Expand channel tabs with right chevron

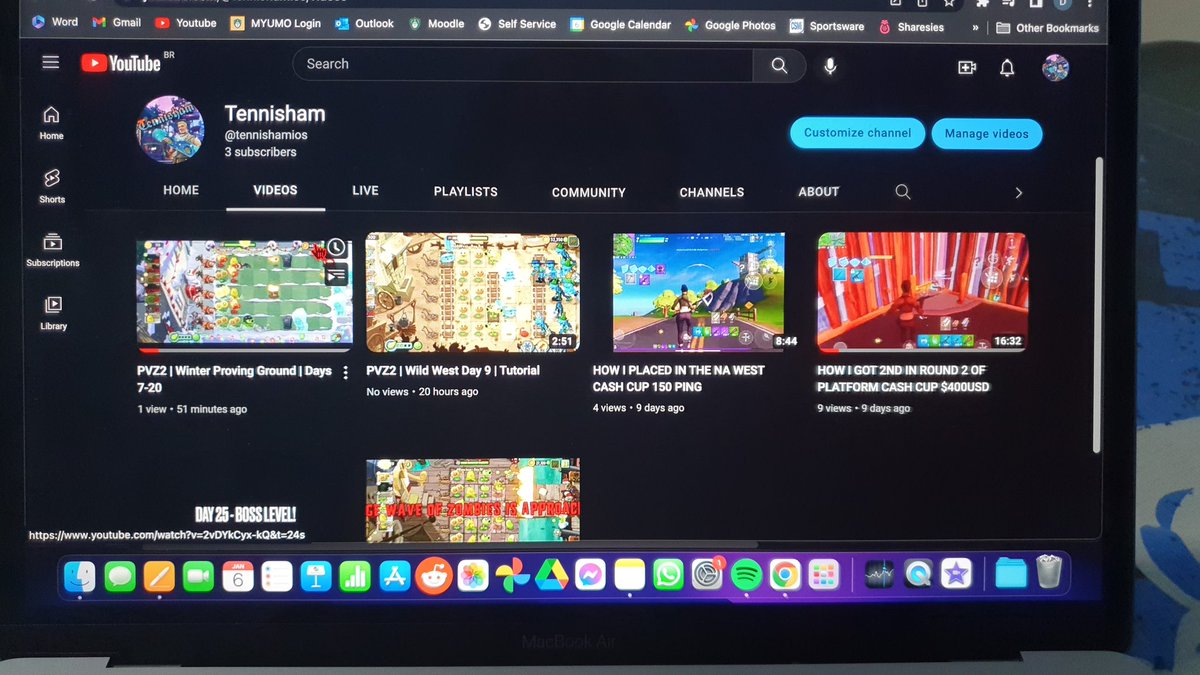point(1019,193)
